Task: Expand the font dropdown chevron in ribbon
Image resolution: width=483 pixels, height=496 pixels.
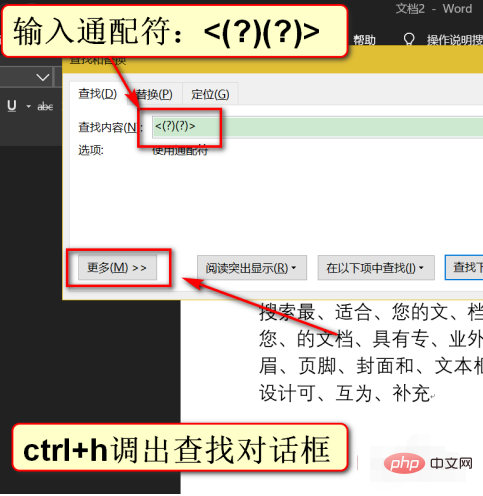Action: [x=43, y=78]
